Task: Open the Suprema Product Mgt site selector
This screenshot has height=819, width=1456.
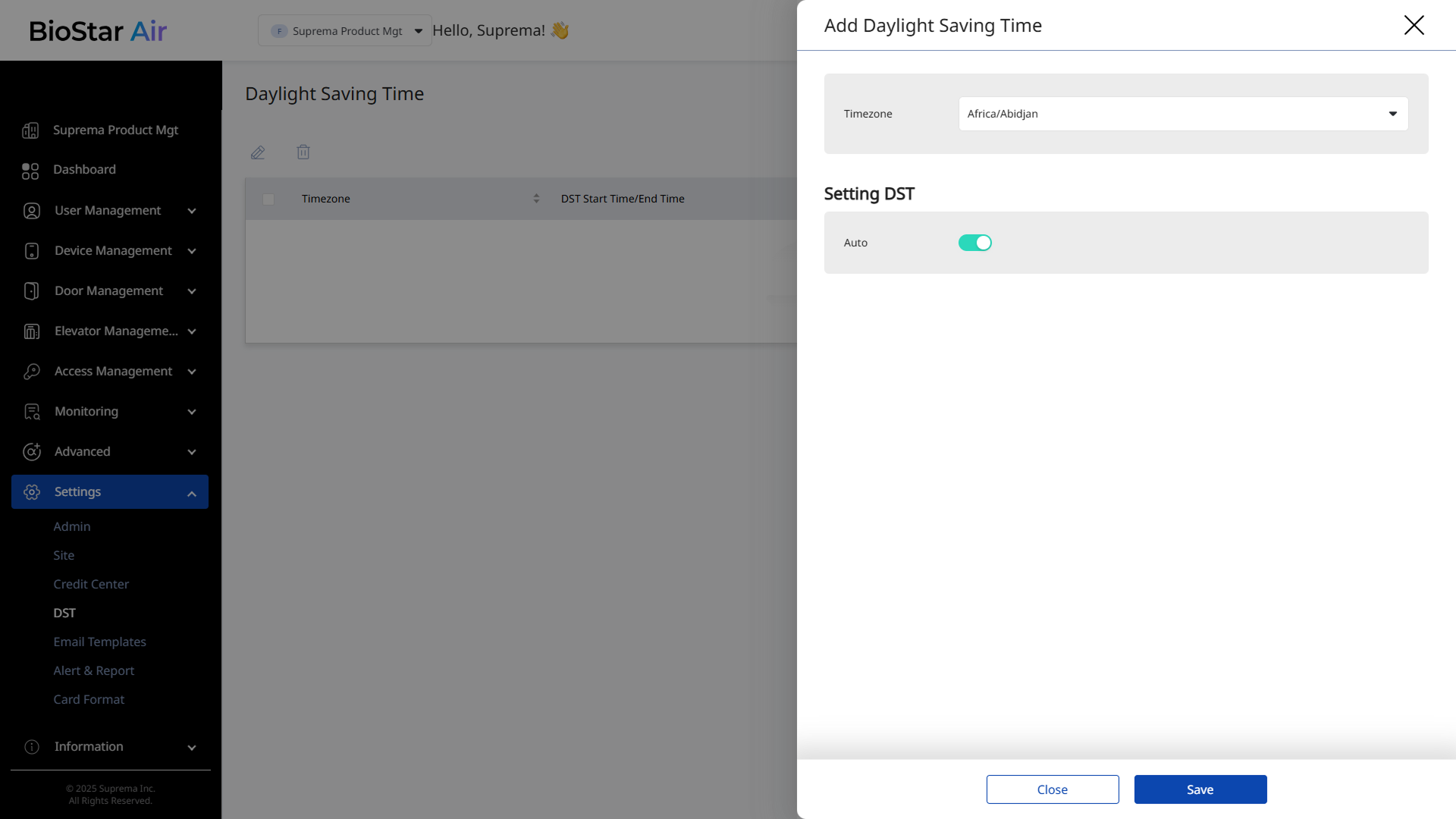Action: [345, 31]
